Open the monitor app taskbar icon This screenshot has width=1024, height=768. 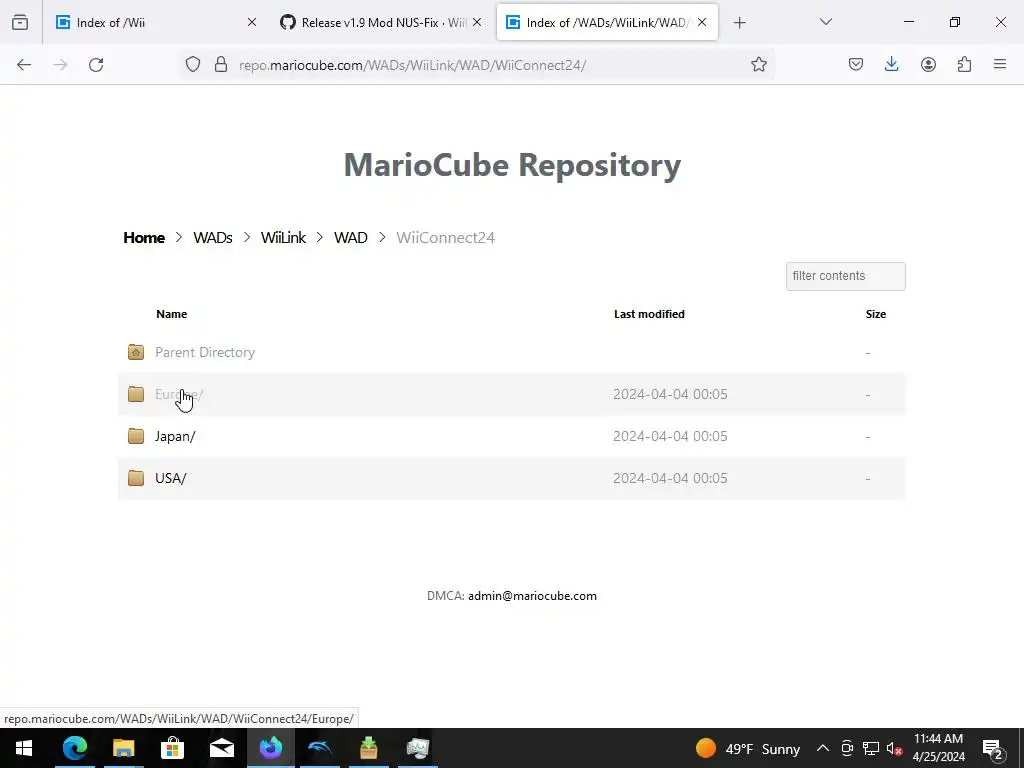tap(418, 748)
